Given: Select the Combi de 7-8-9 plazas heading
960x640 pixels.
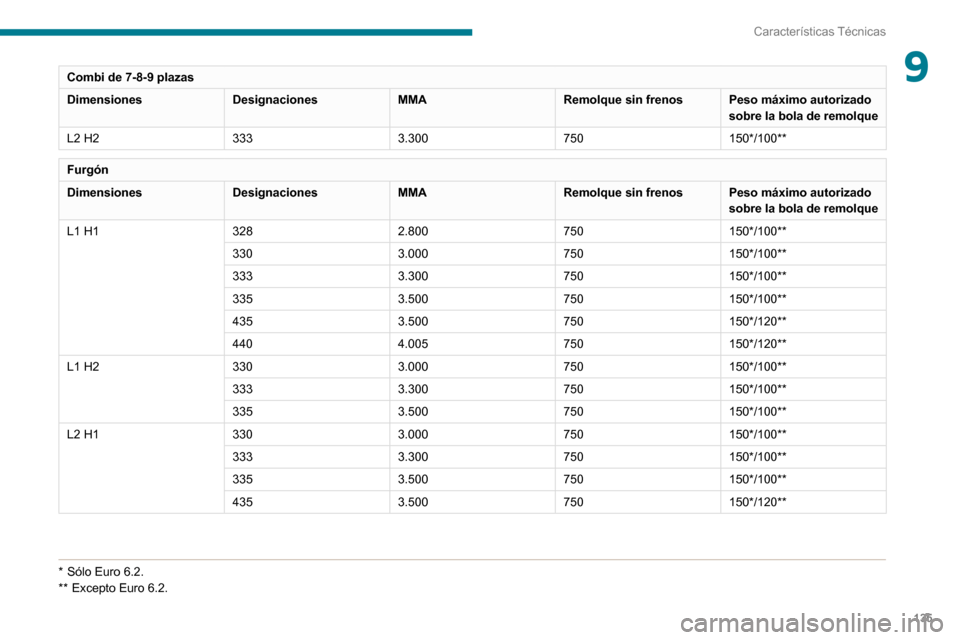Looking at the screenshot, I should click(x=130, y=77).
